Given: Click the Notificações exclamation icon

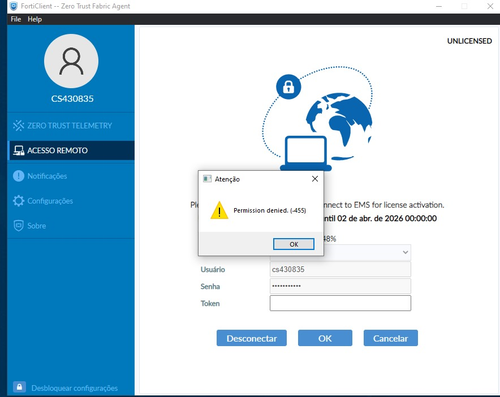Looking at the screenshot, I should tap(18, 176).
